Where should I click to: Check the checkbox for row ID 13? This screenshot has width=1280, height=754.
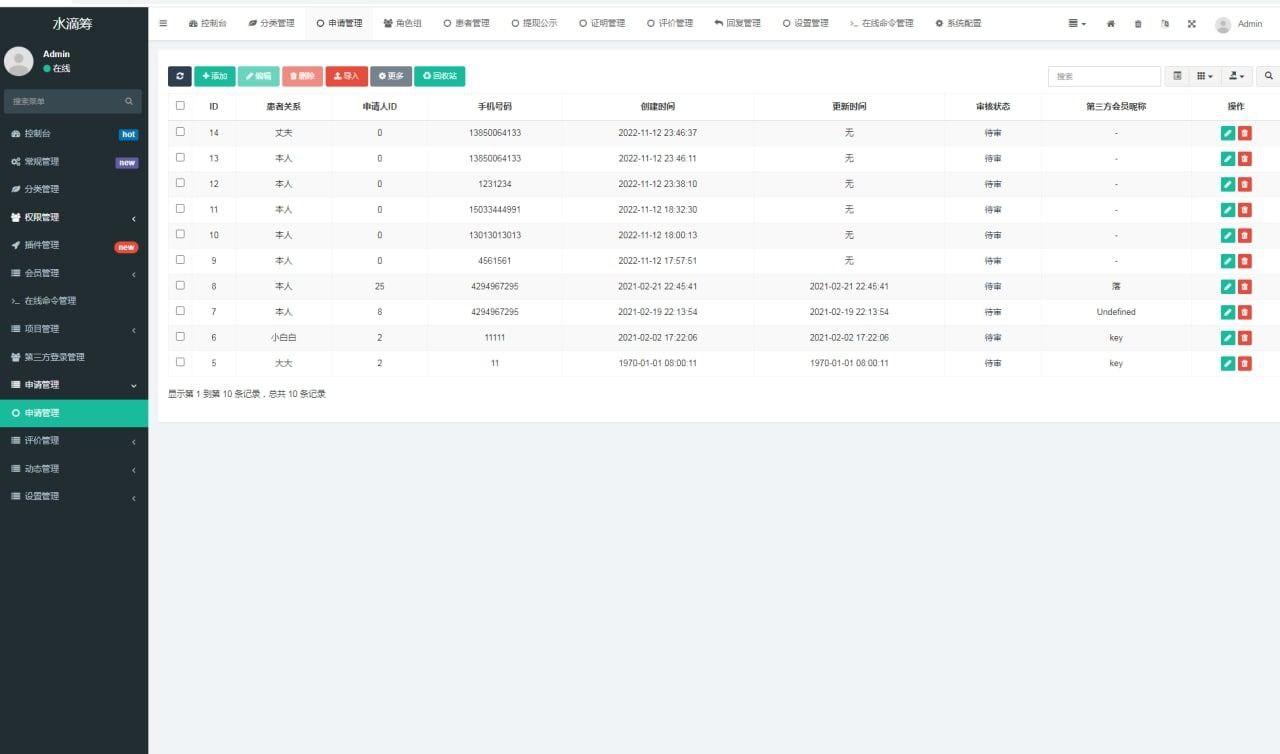[180, 157]
